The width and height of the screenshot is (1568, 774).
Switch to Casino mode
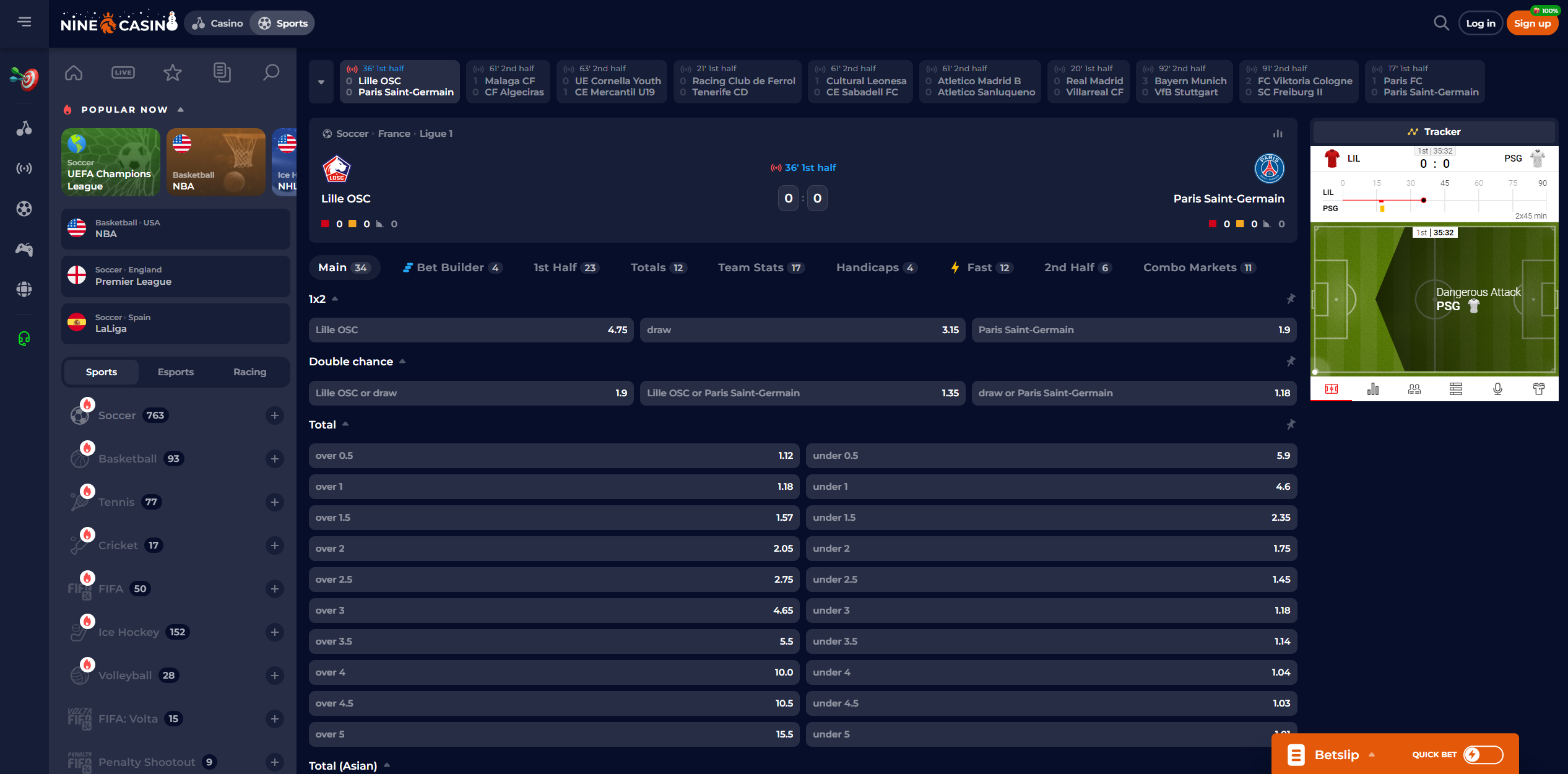coord(217,24)
